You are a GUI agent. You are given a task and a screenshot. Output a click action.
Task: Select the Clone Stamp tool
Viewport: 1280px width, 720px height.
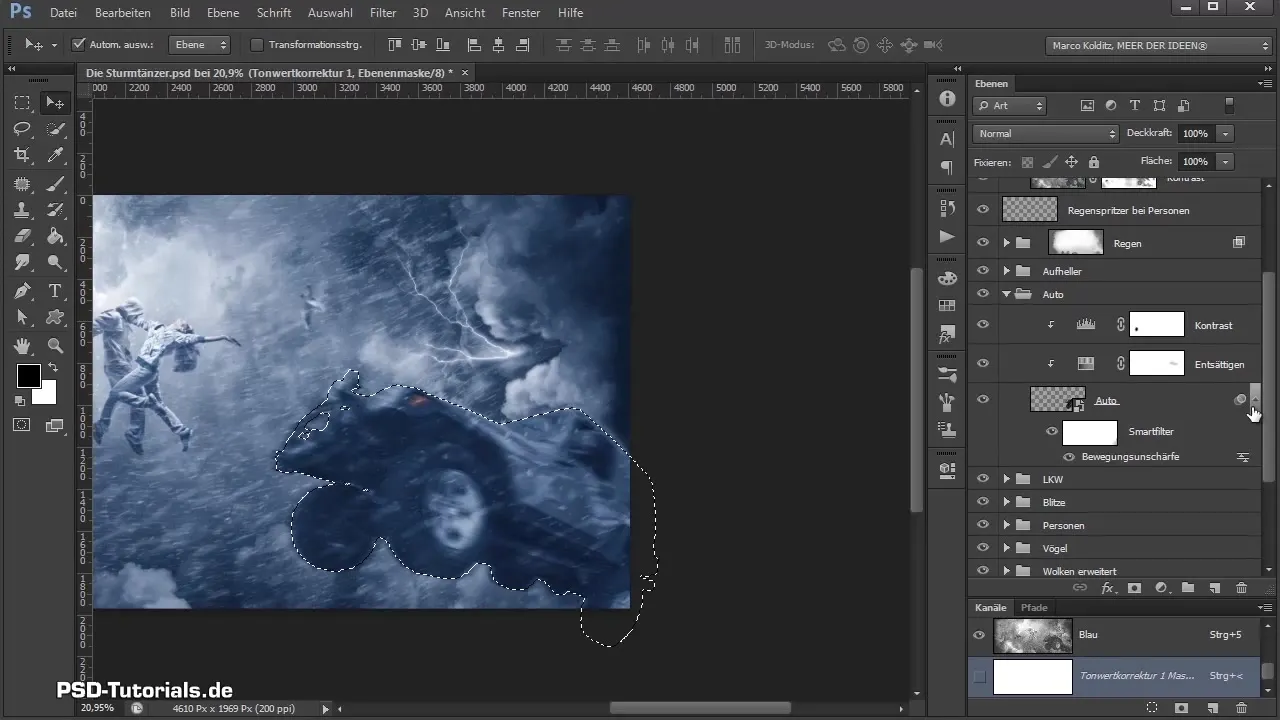tap(22, 210)
